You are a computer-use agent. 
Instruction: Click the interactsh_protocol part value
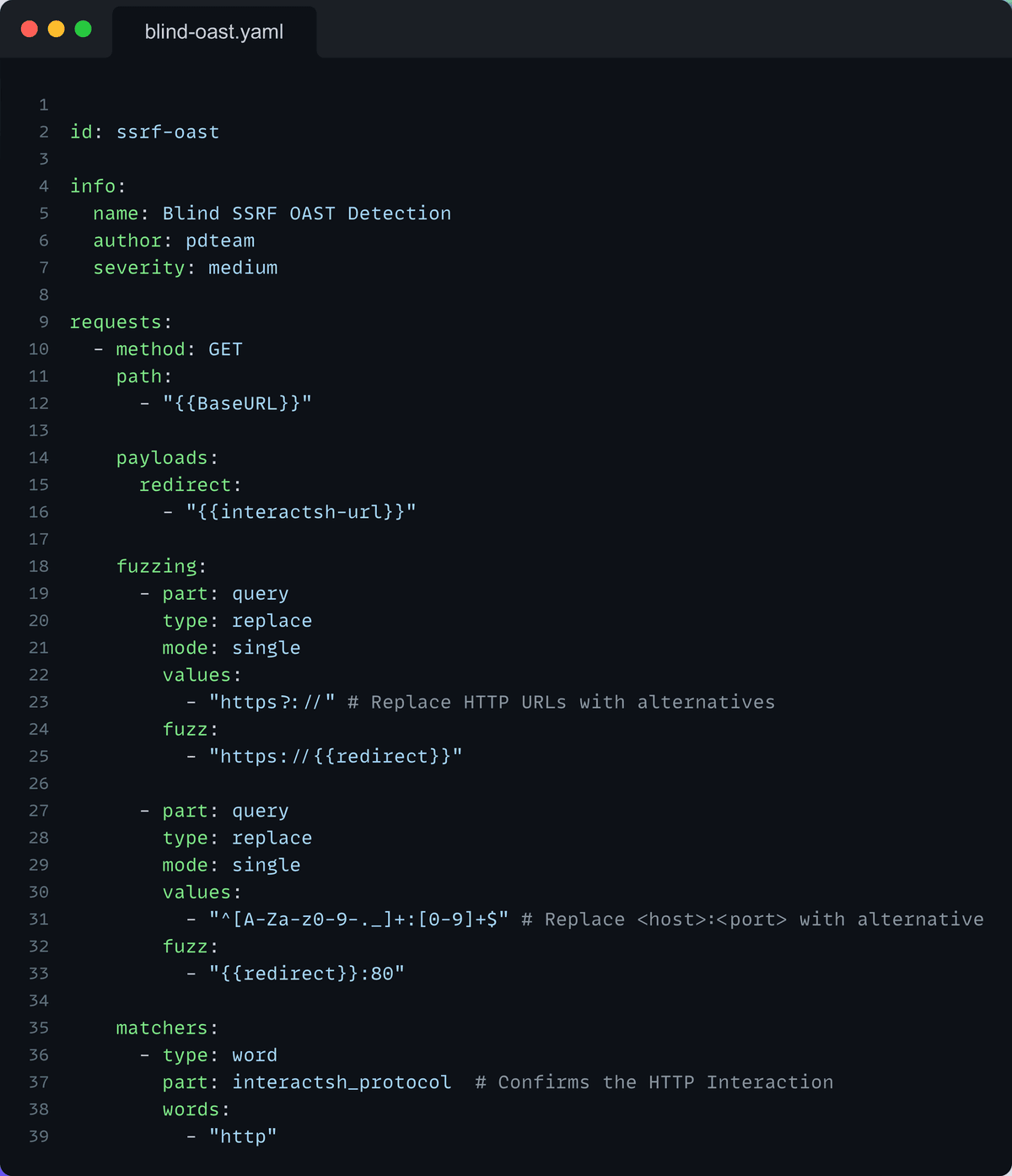(x=341, y=1082)
